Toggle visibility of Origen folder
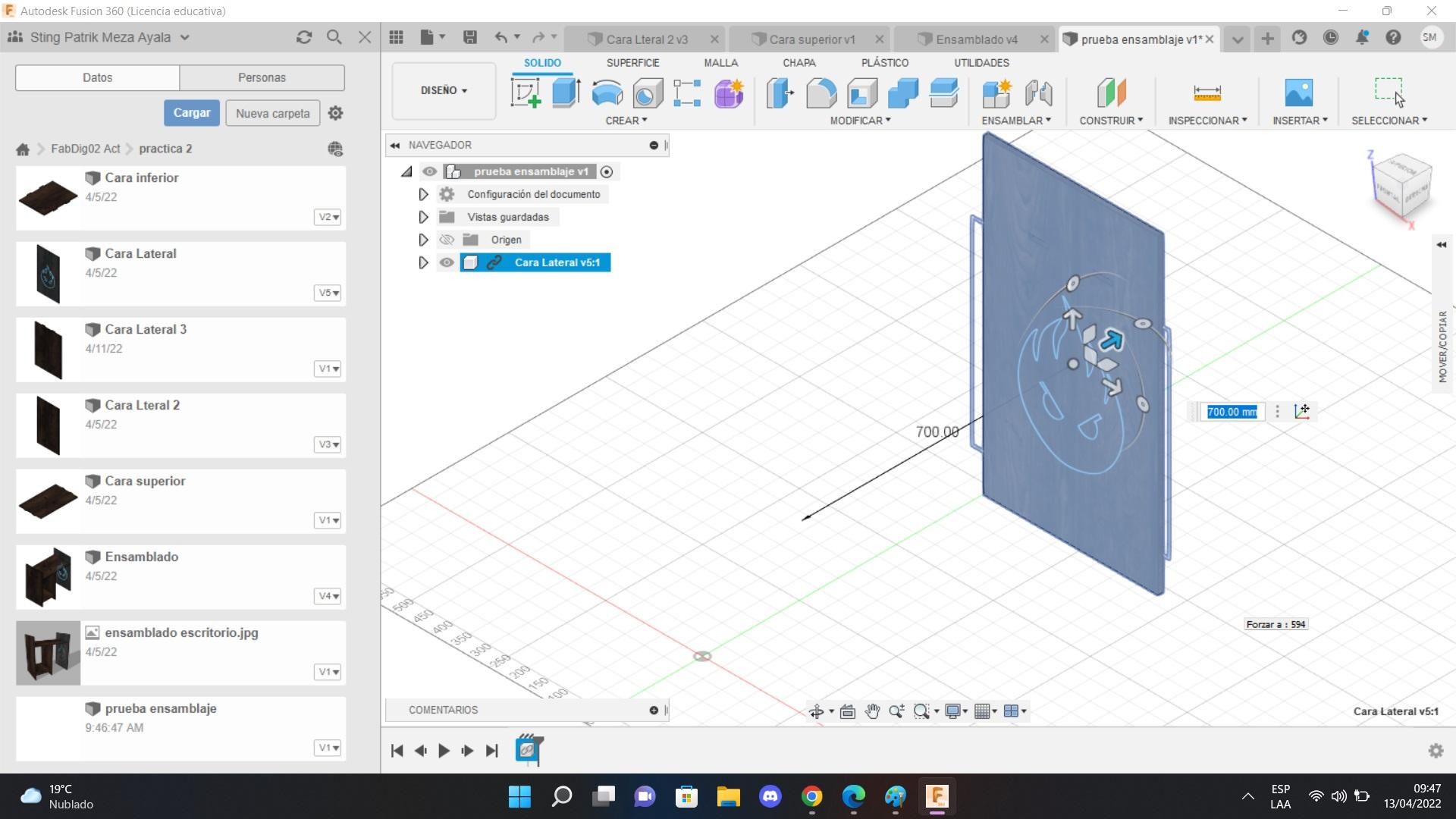Viewport: 1456px width, 819px height. tap(447, 240)
